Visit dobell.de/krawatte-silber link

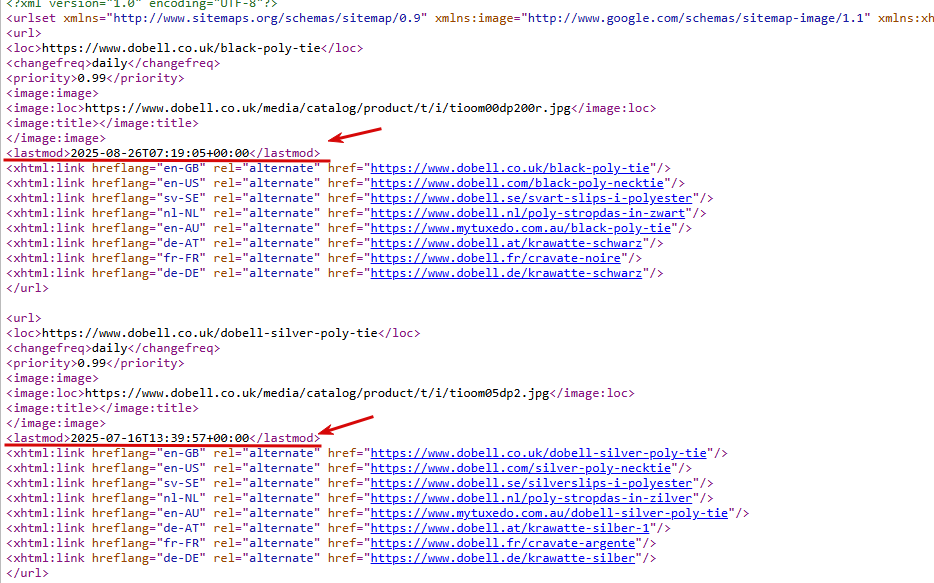[x=503, y=558]
